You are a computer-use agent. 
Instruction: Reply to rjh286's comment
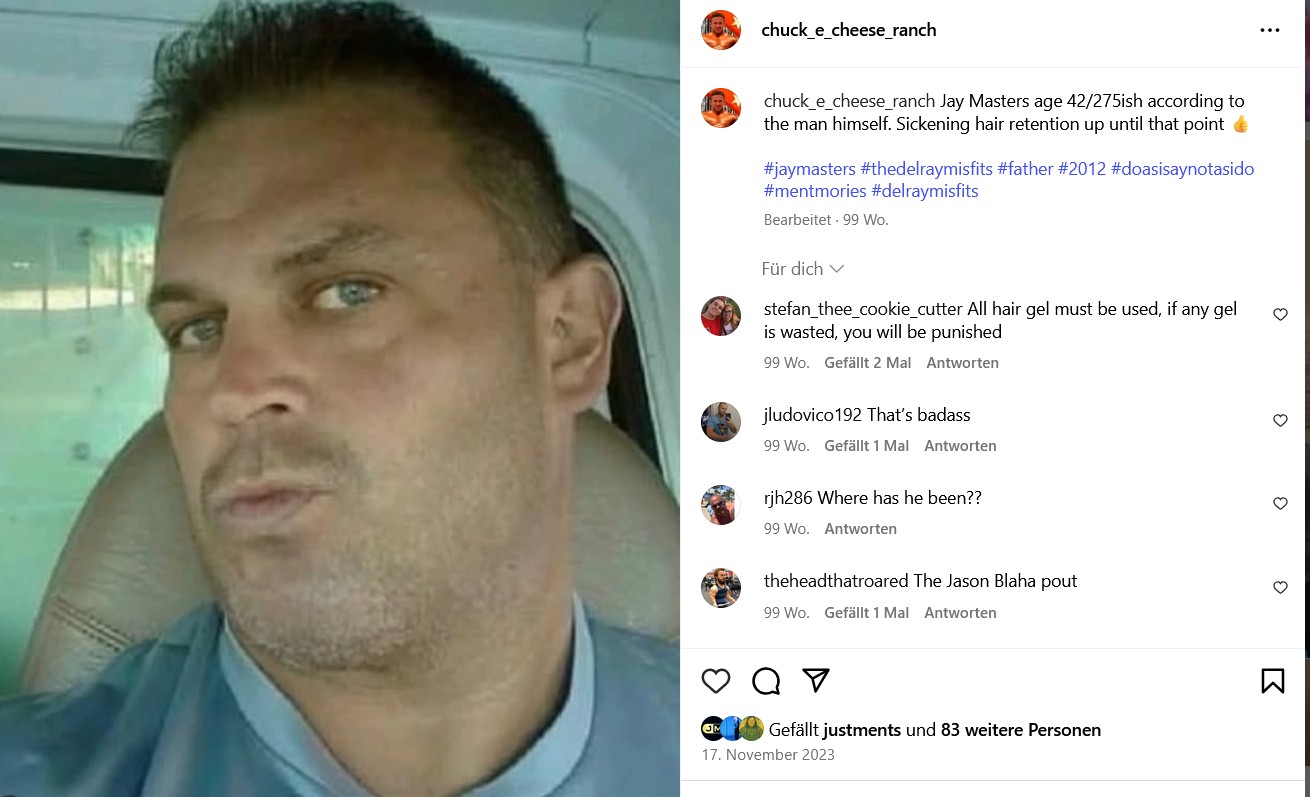click(x=860, y=529)
